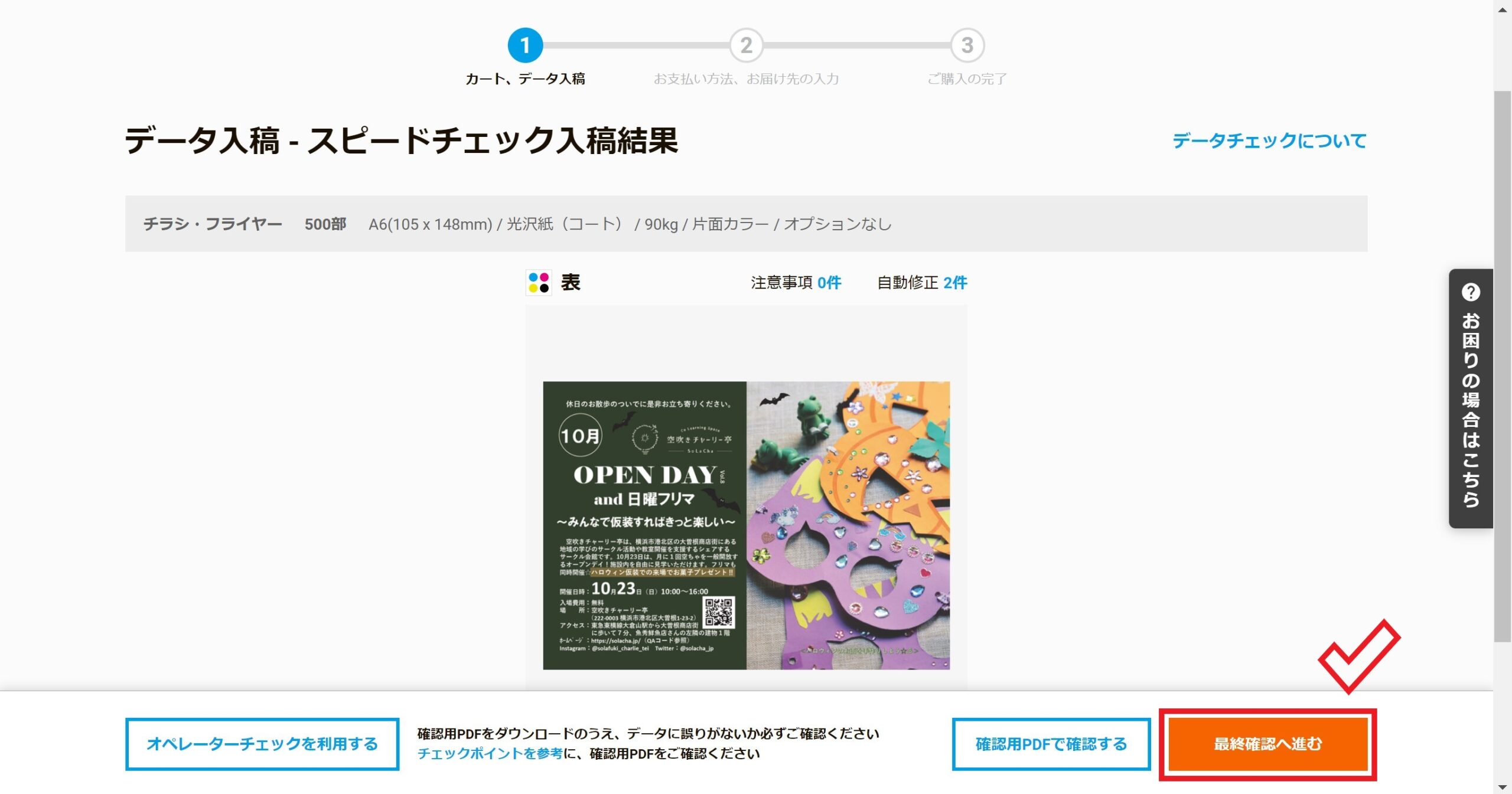Click the question mark help icon
This screenshot has height=794, width=1512.
coord(1471,292)
